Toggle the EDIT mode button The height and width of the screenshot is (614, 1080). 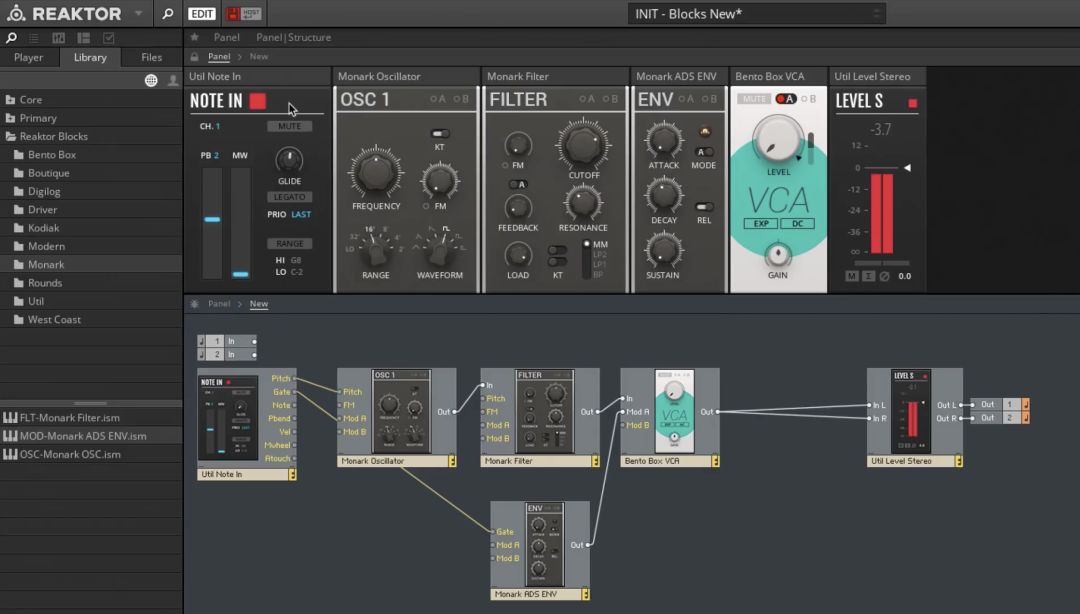[202, 14]
